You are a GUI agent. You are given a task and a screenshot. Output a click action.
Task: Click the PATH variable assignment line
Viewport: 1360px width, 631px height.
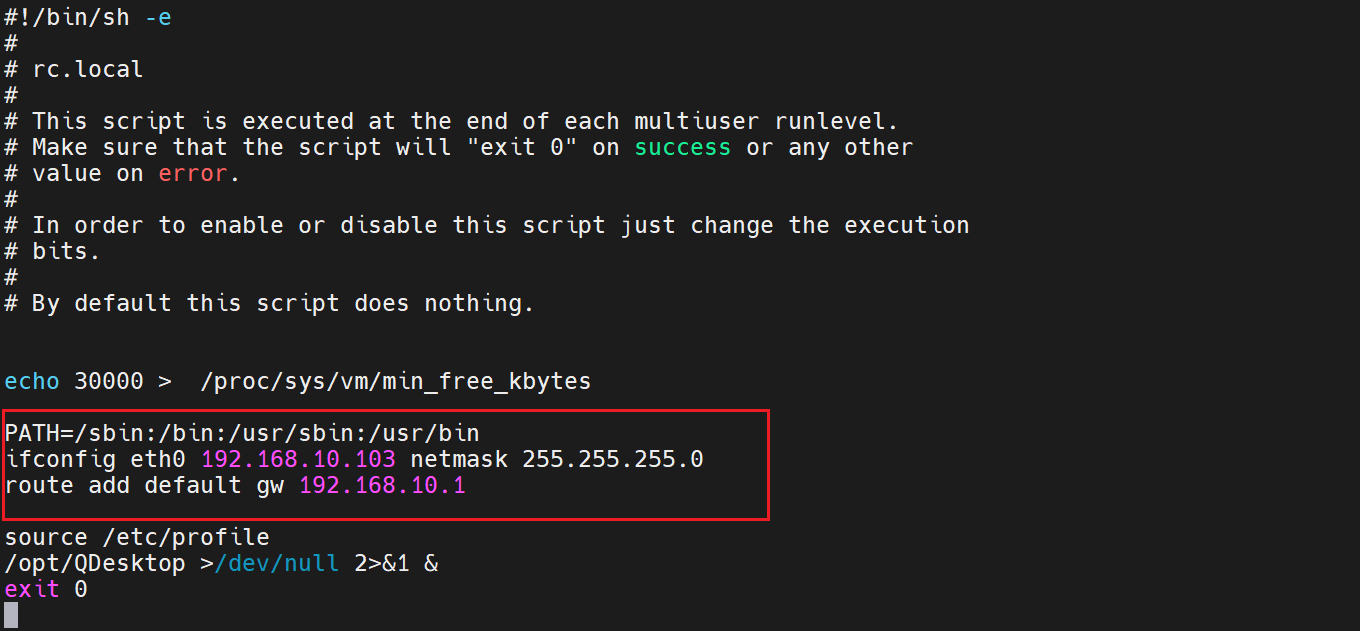242,433
